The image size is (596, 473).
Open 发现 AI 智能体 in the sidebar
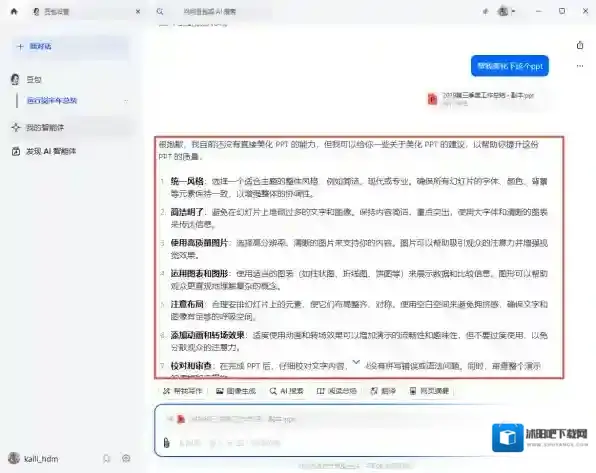point(44,151)
